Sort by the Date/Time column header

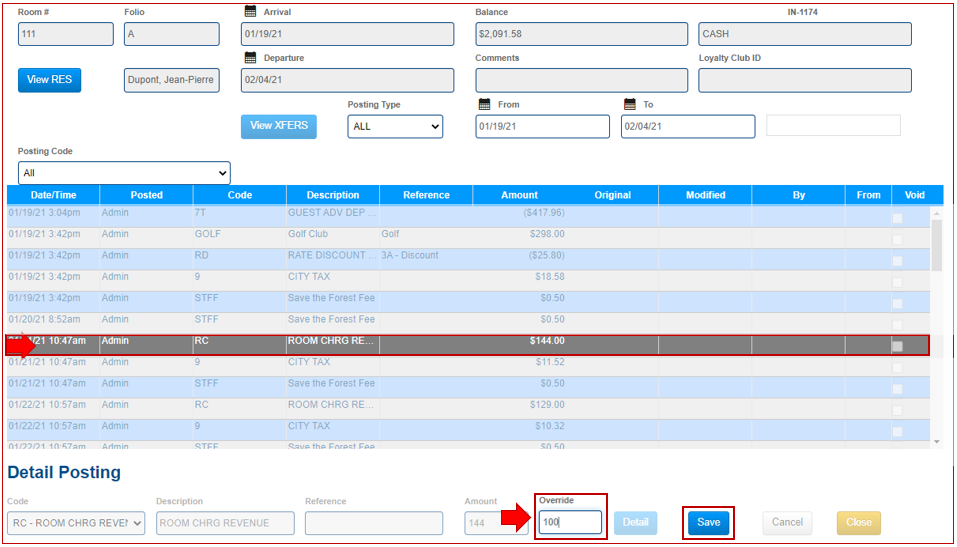click(x=53, y=195)
